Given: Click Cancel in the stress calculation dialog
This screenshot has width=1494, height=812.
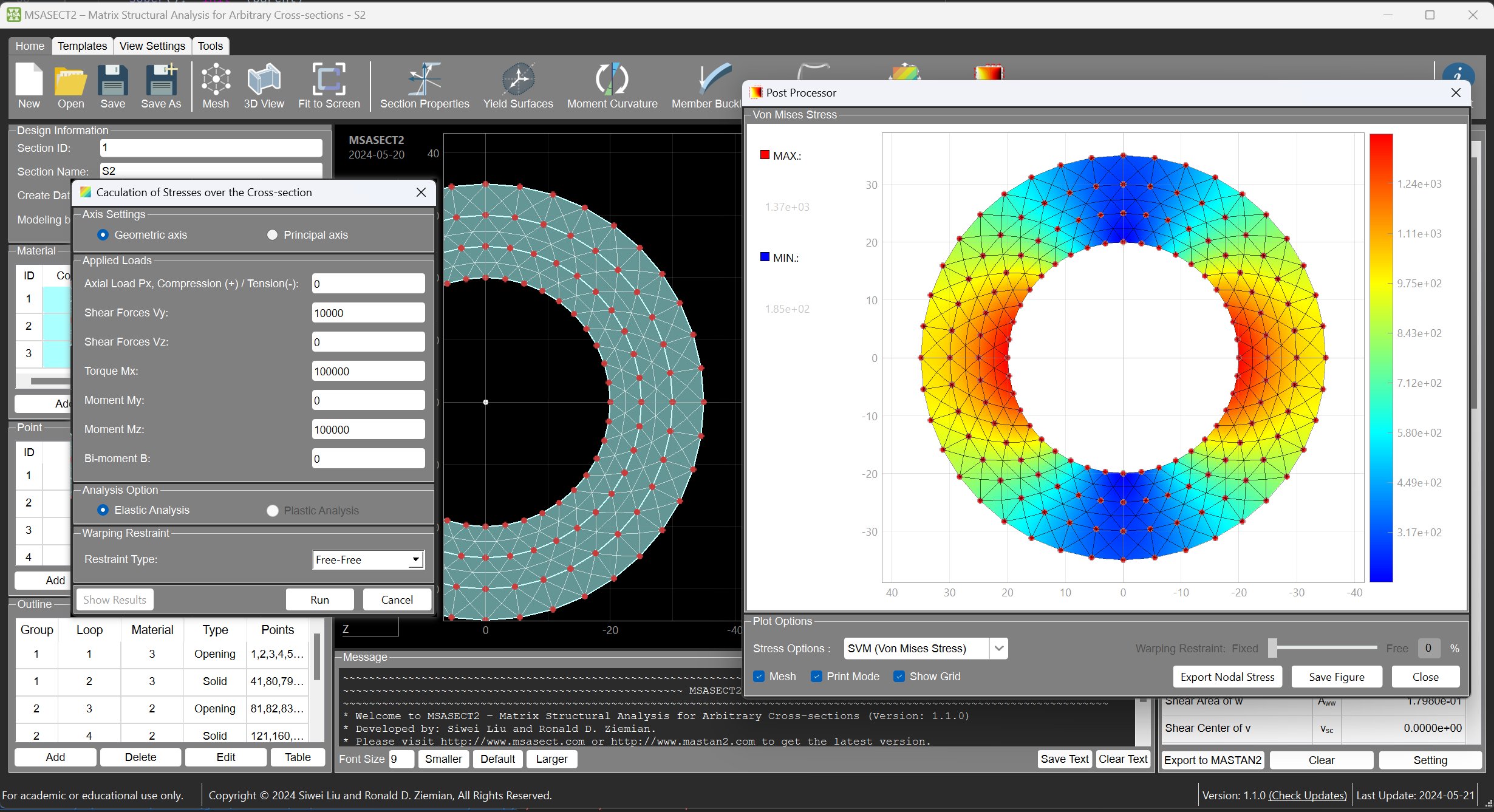Looking at the screenshot, I should (397, 599).
